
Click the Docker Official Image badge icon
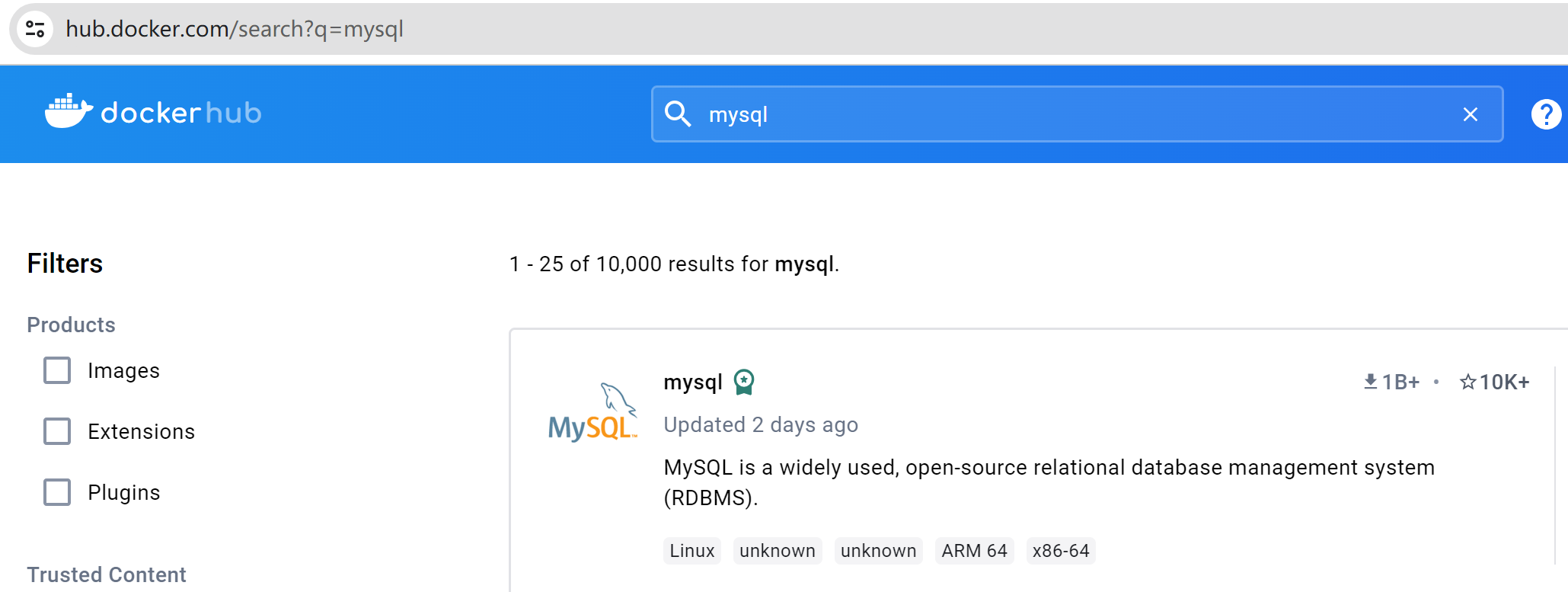click(743, 382)
